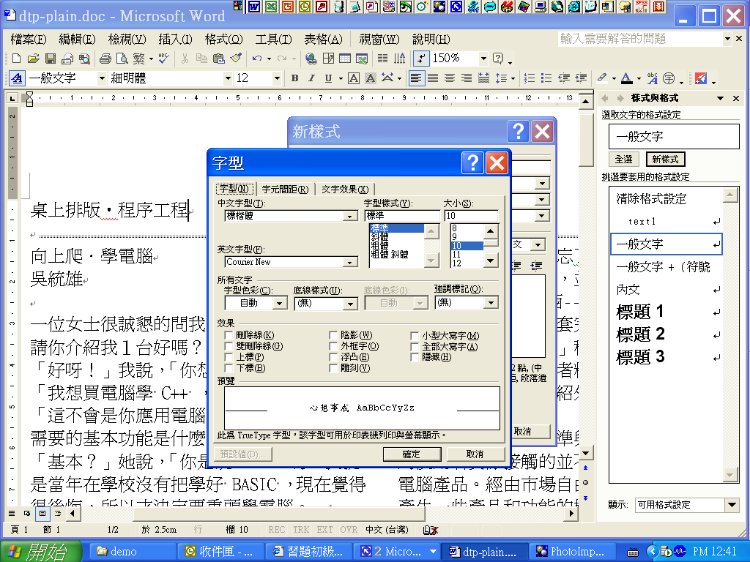Screen dimensions: 750x562
Task: Open the zoom 150% dropdown arrow
Action: pos(484,58)
